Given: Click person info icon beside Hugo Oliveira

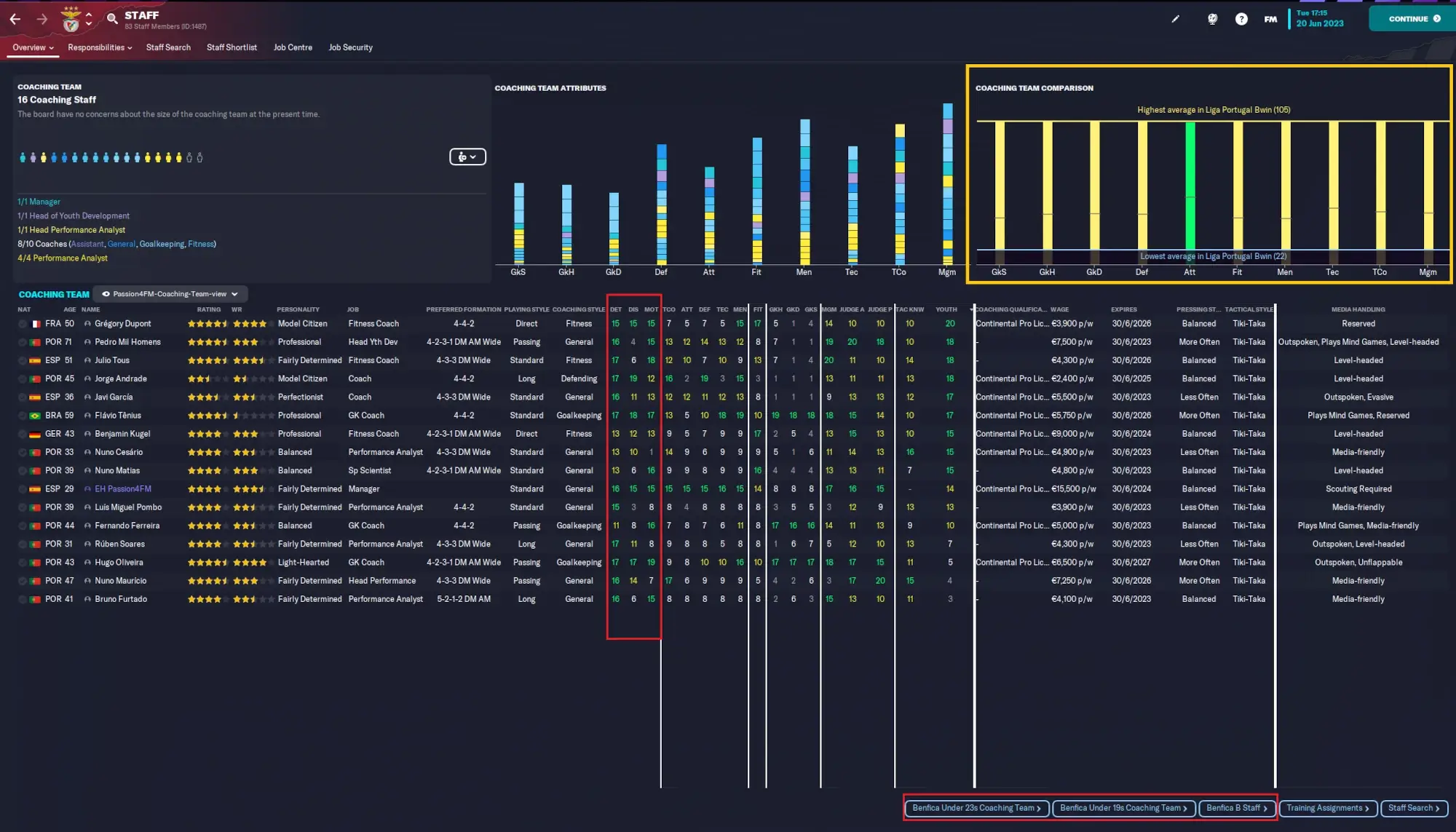Looking at the screenshot, I should point(87,563).
